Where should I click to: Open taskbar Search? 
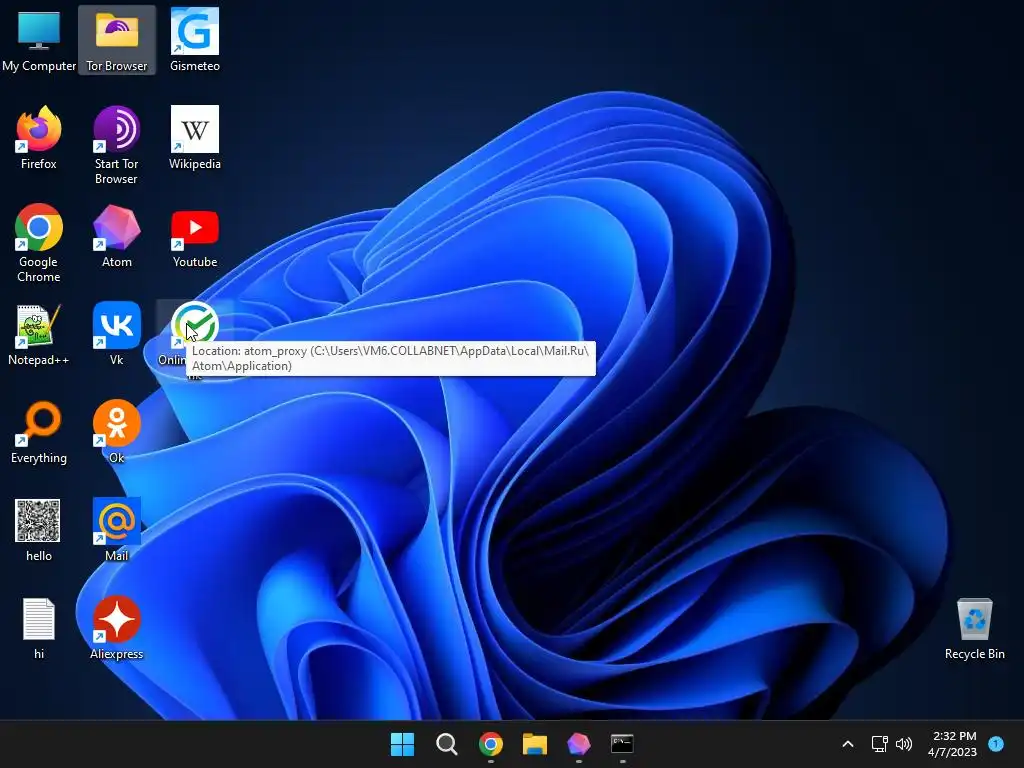447,744
